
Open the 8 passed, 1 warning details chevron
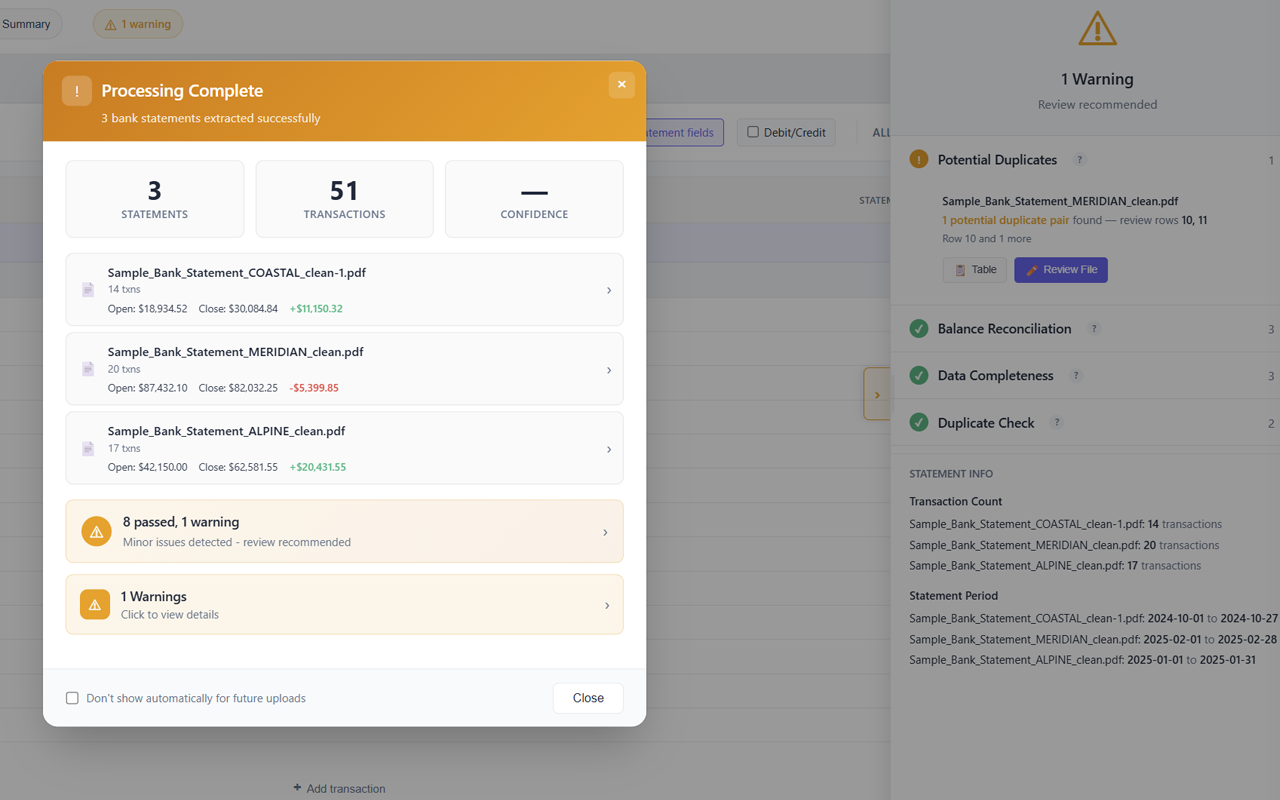pyautogui.click(x=605, y=532)
